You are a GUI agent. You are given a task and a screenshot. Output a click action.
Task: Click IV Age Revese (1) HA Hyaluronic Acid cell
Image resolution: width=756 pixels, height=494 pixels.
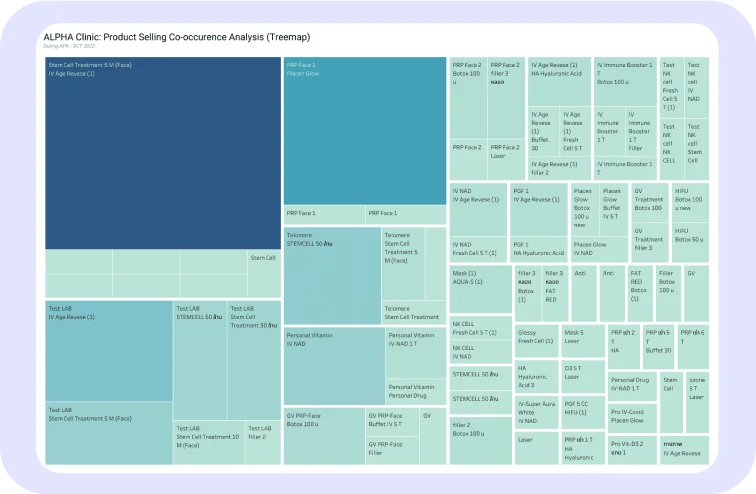(559, 81)
